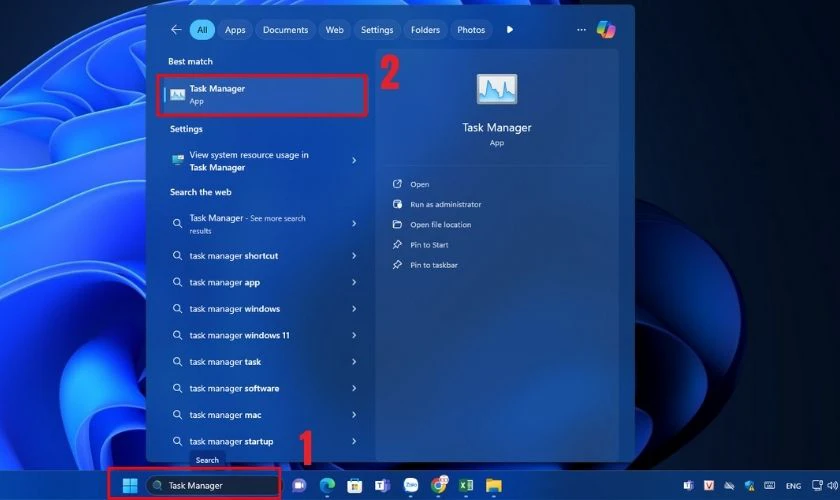Open Microsoft Teams from taskbar
The height and width of the screenshot is (500, 840).
[x=382, y=486]
